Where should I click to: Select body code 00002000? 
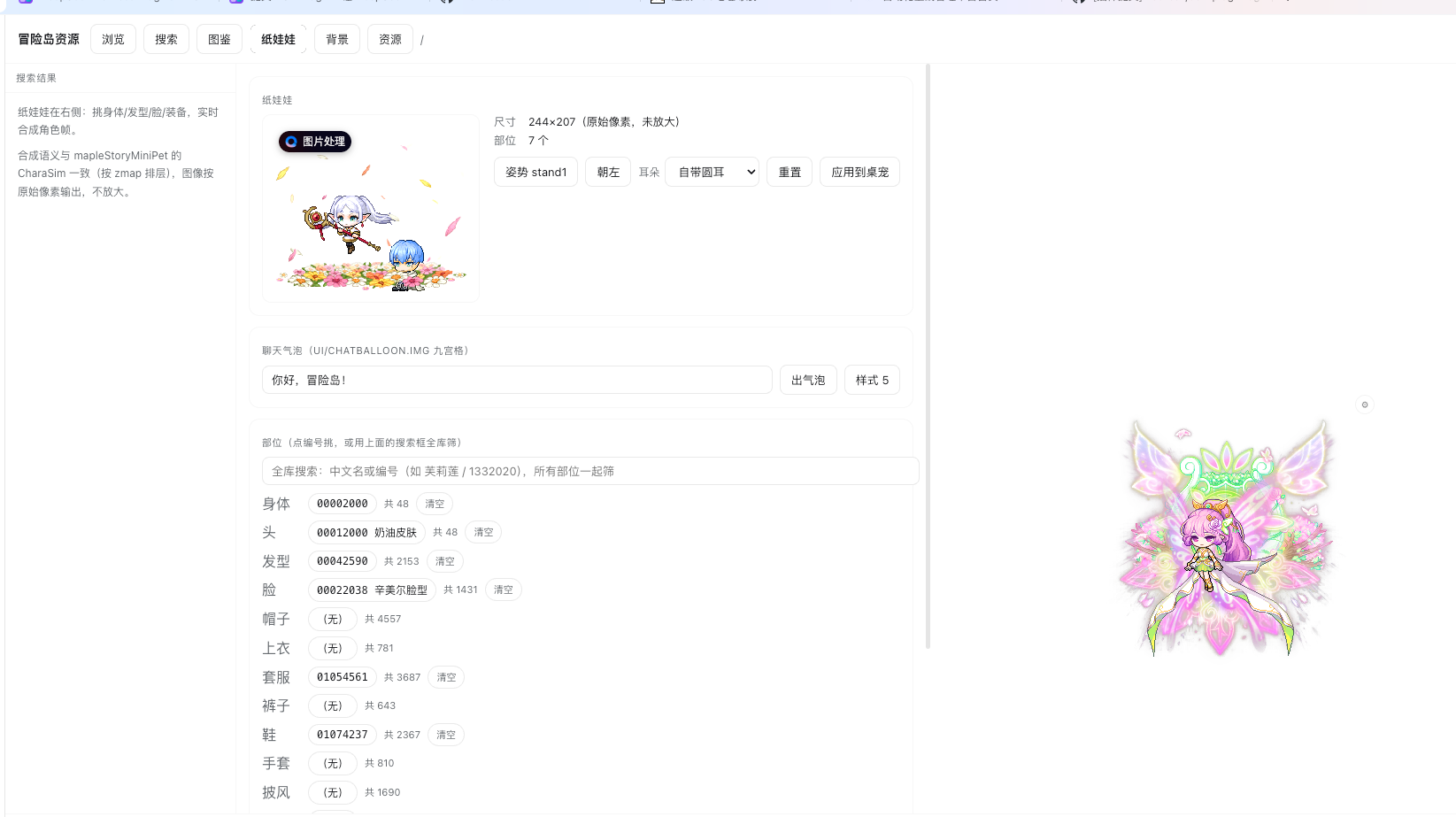coord(343,504)
